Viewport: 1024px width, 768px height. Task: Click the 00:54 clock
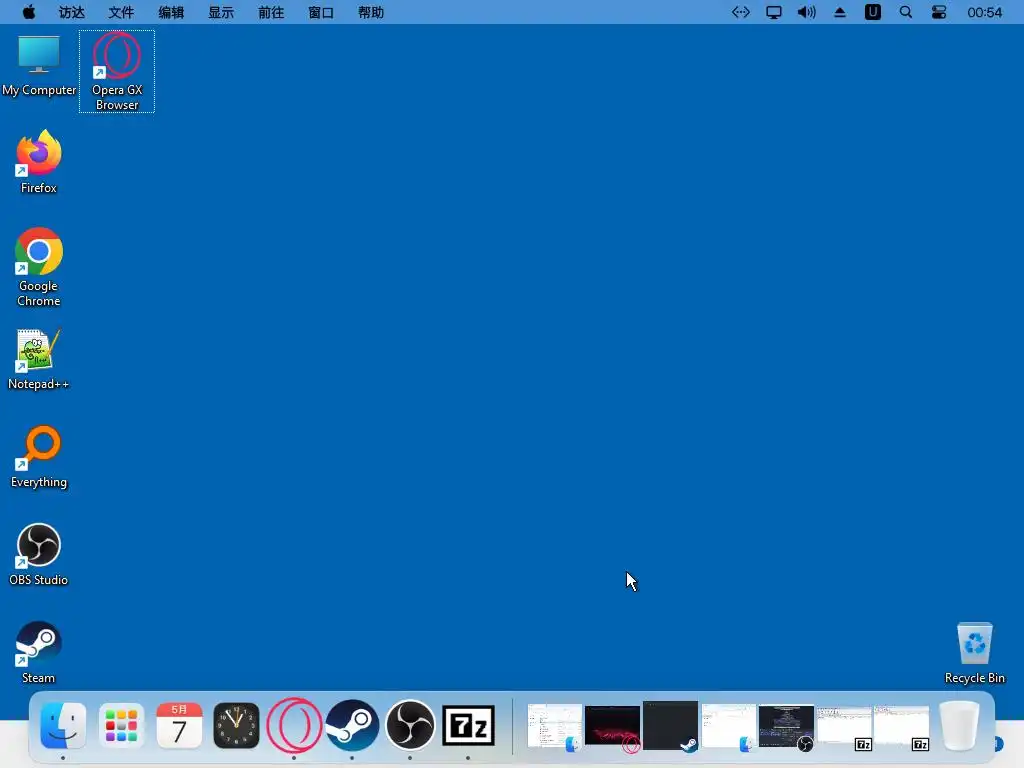(x=984, y=12)
